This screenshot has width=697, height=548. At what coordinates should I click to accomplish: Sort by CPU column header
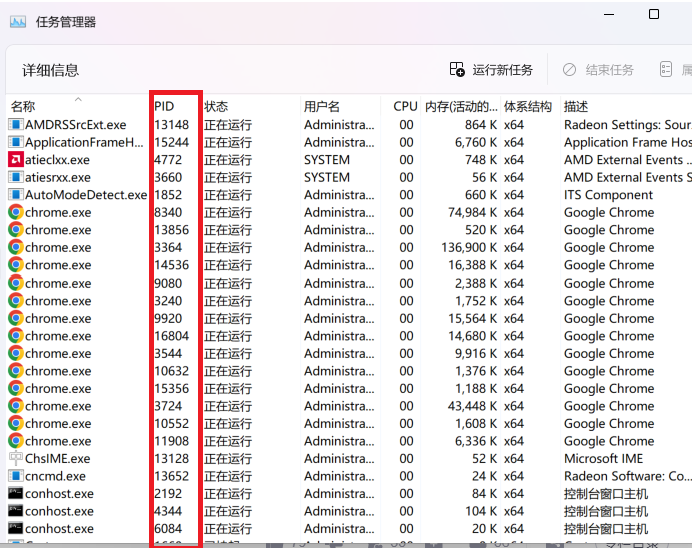pos(405,106)
